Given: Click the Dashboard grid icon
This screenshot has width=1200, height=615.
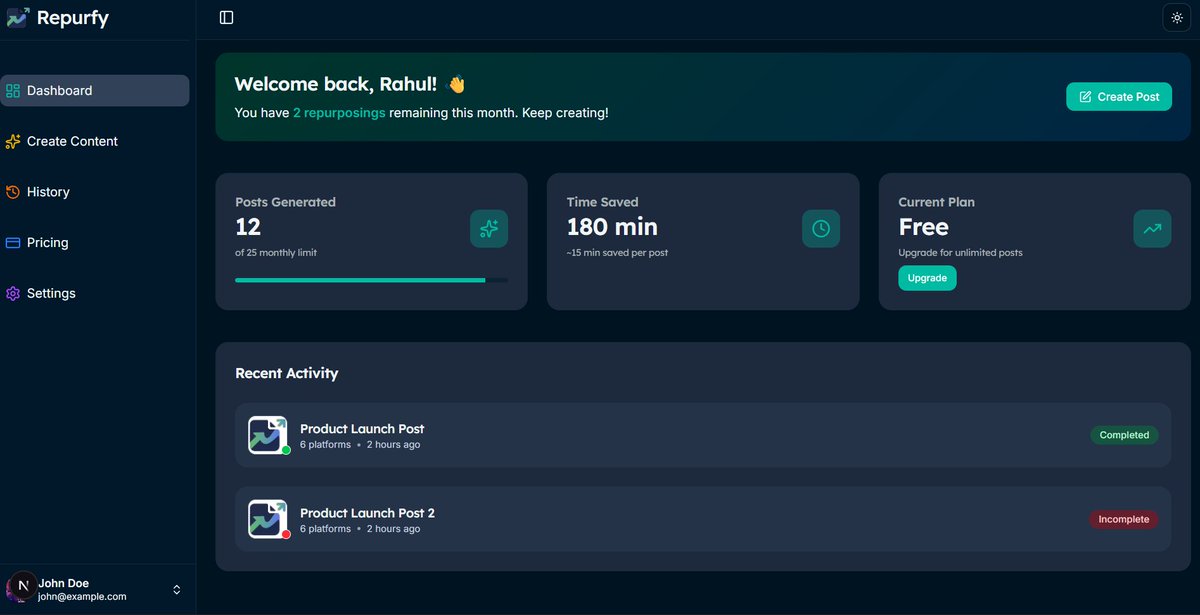Looking at the screenshot, I should [x=13, y=91].
